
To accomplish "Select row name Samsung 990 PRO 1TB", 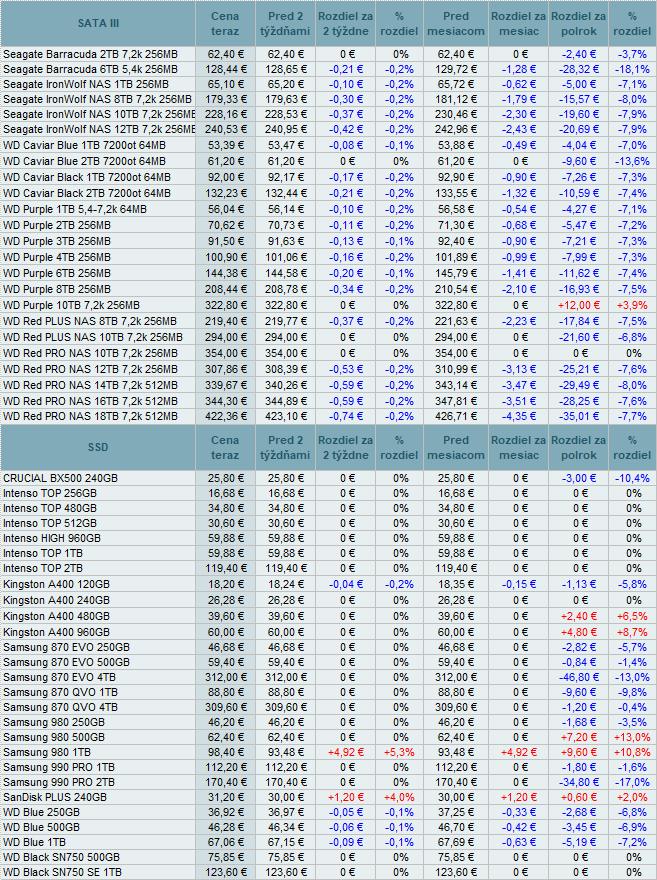I will pos(59,767).
